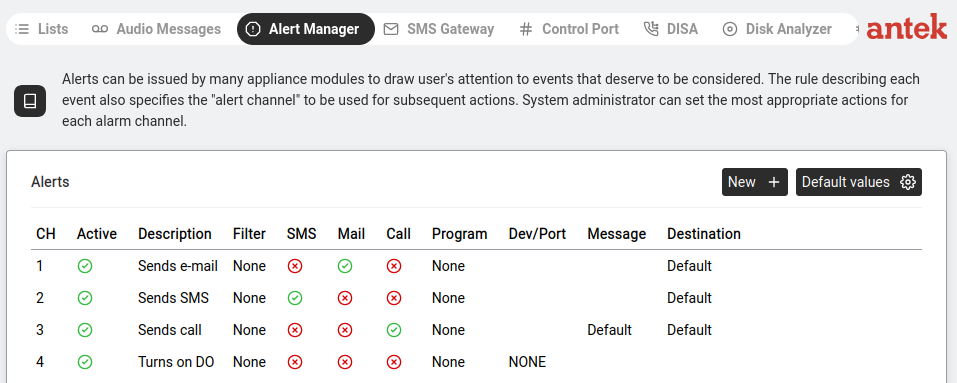957x383 pixels.
Task: Select the 'Sends e-mail' description
Action: (x=178, y=266)
